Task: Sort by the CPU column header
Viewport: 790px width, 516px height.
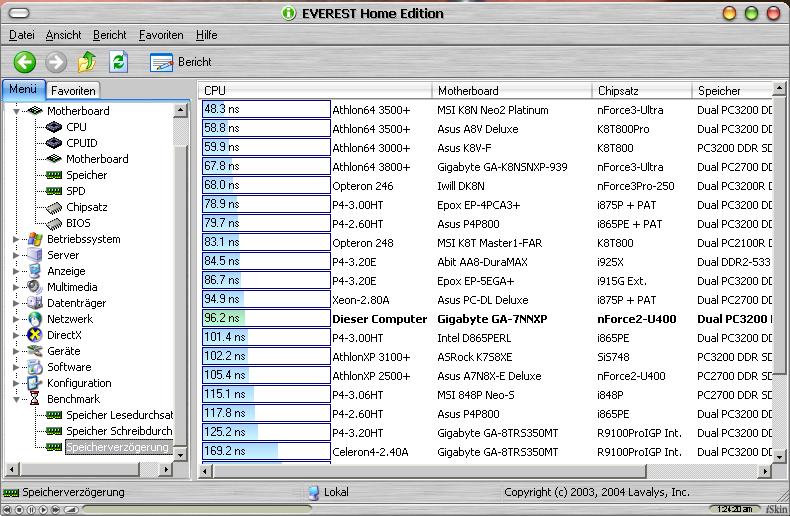Action: pyautogui.click(x=314, y=91)
